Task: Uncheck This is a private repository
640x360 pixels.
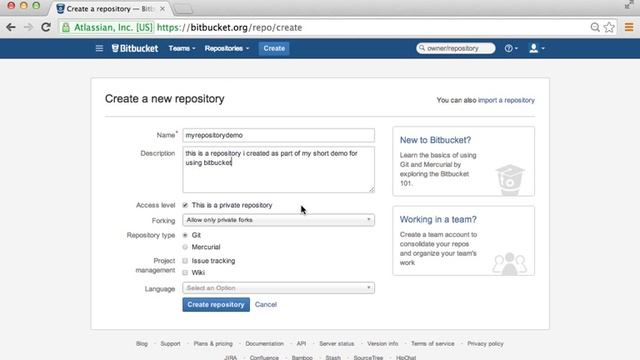Action: point(185,205)
